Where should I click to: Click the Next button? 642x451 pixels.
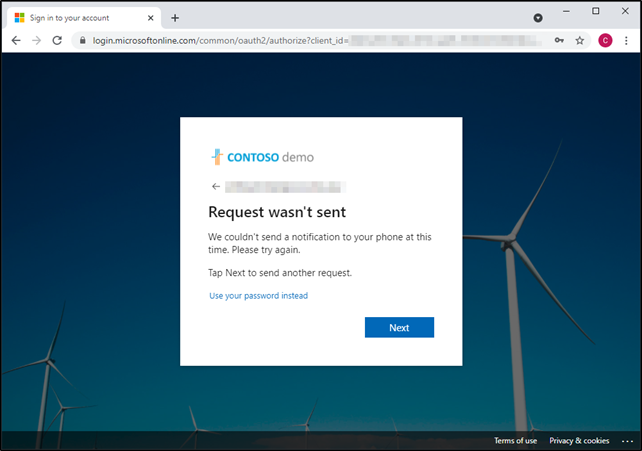pyautogui.click(x=399, y=328)
